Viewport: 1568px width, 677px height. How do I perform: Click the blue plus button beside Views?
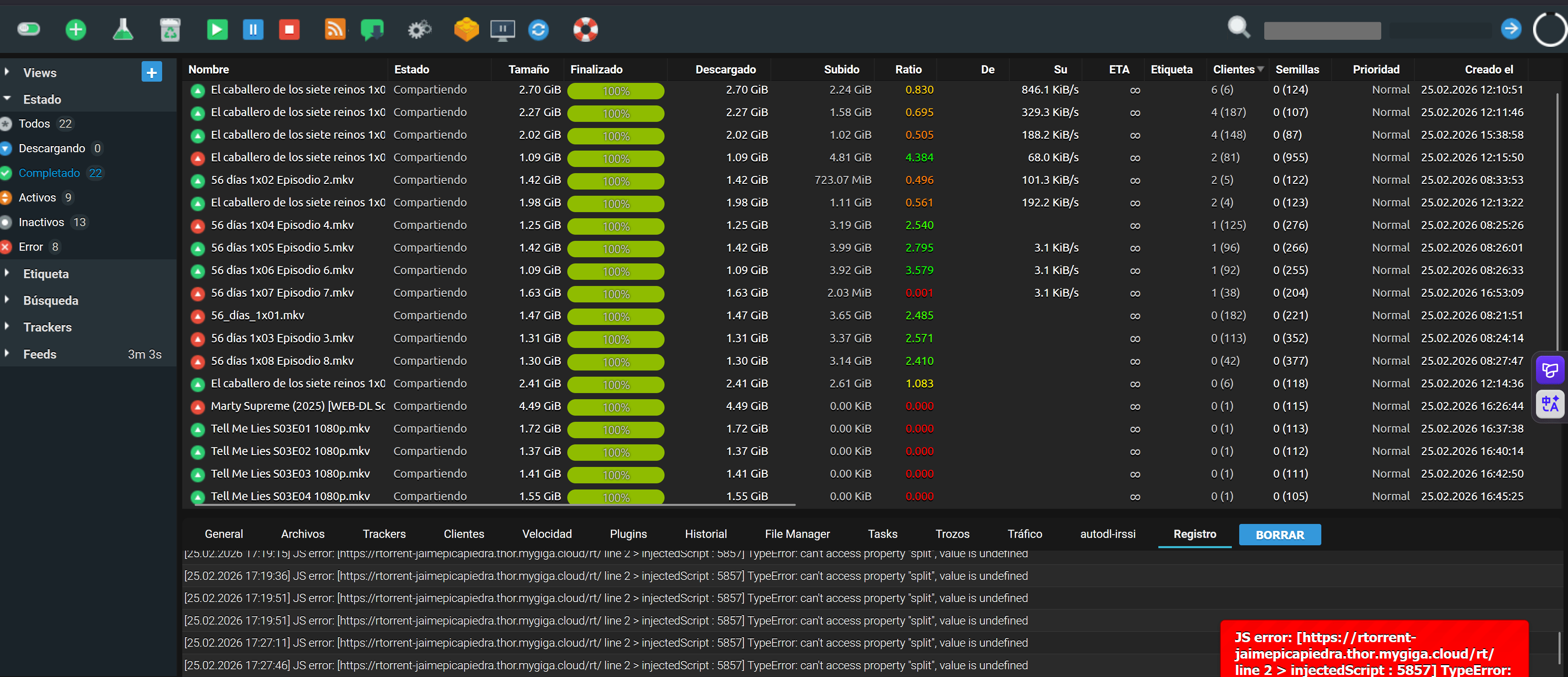pyautogui.click(x=151, y=72)
